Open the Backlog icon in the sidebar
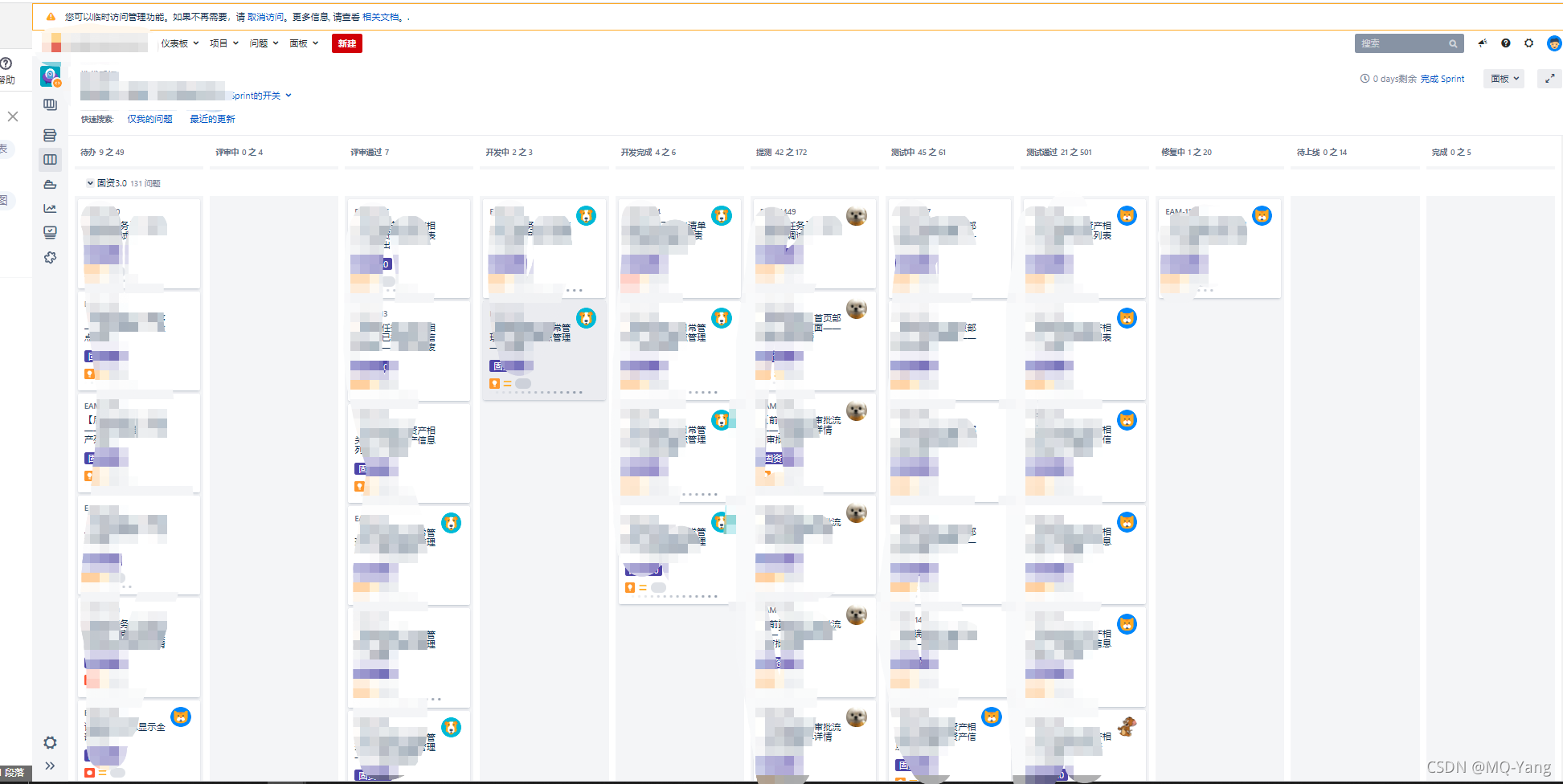Screen dimensions: 1563x784 [x=50, y=104]
